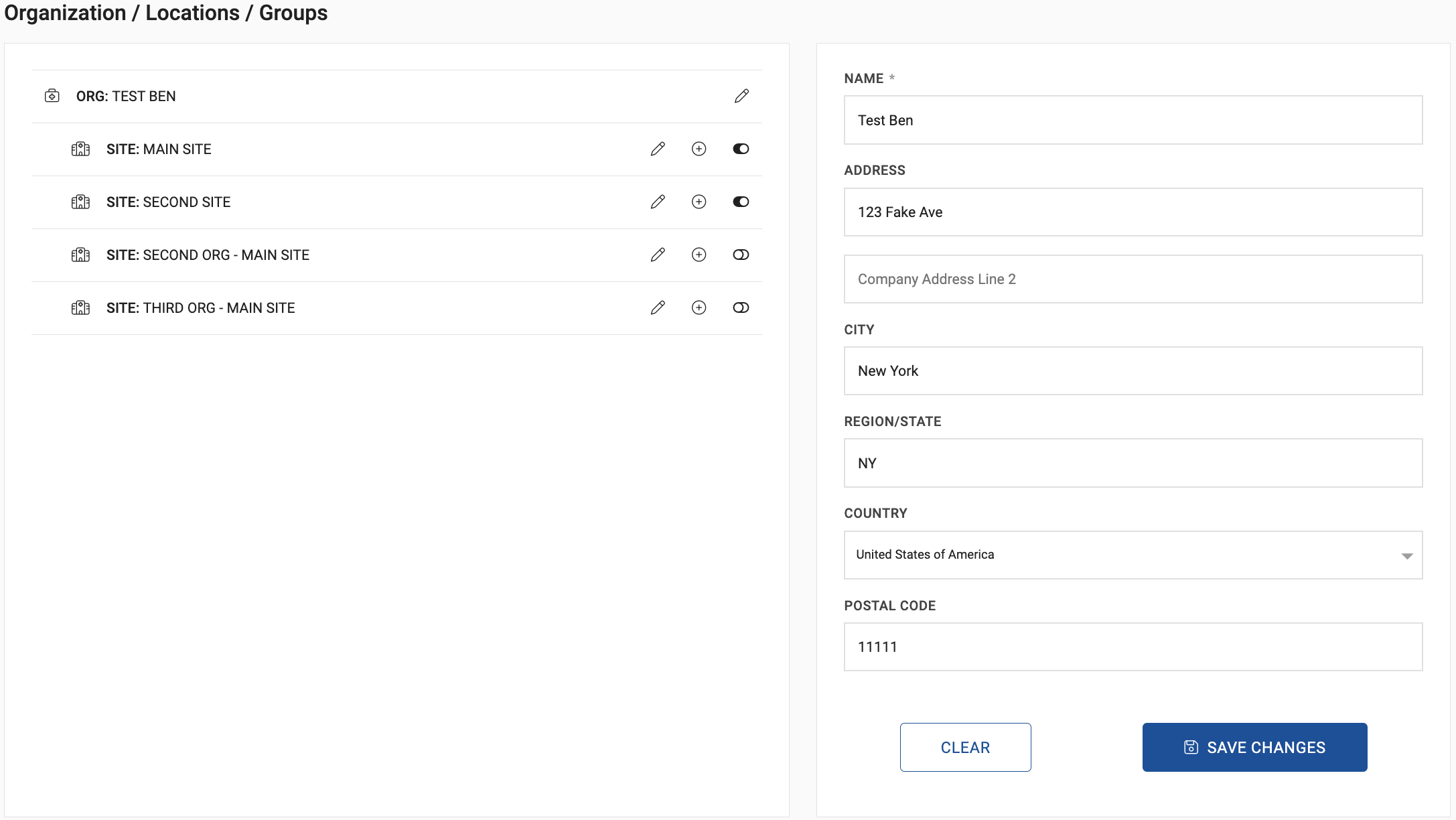Click the add plus icon on the Third Org - Main Site row

tap(699, 307)
